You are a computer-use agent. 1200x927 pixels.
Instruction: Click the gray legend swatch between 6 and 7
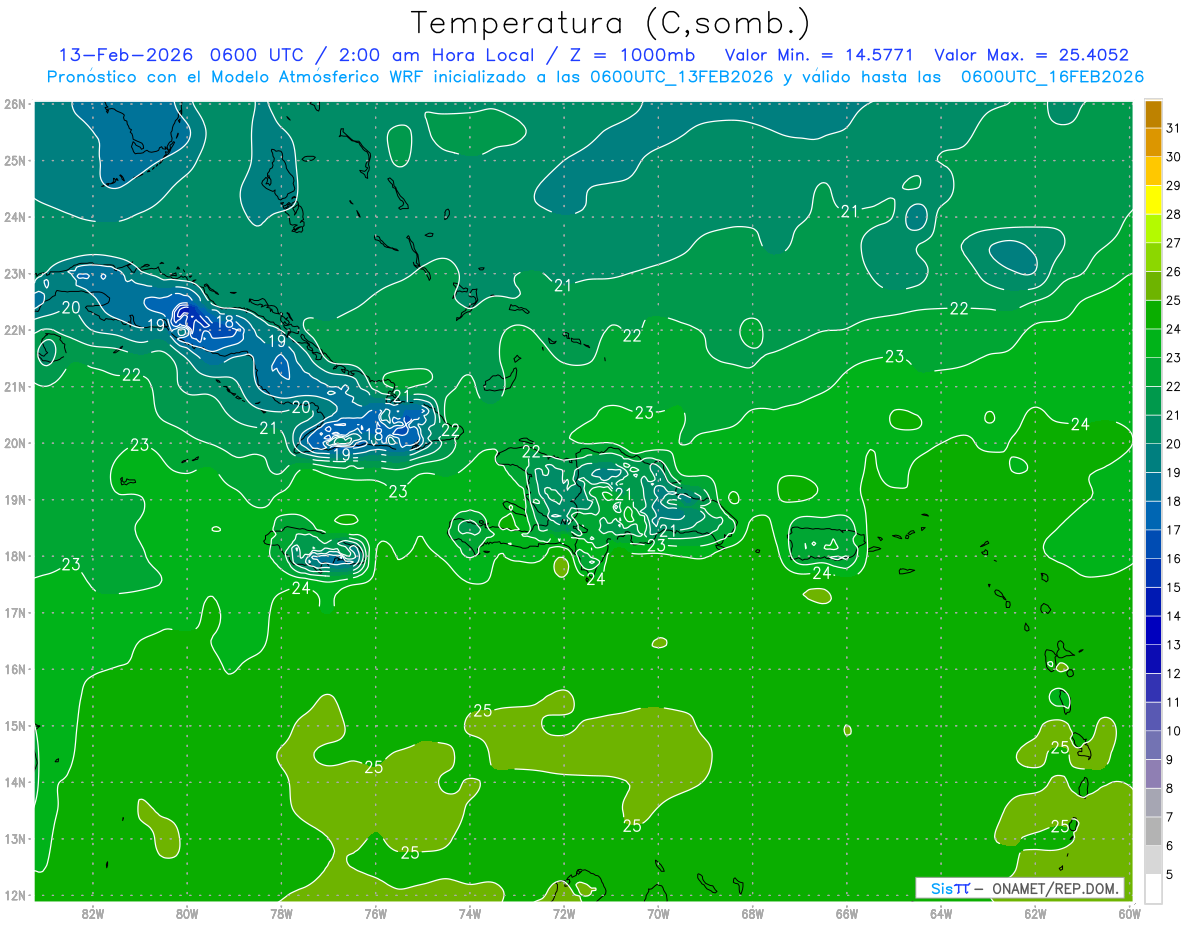point(1154,831)
